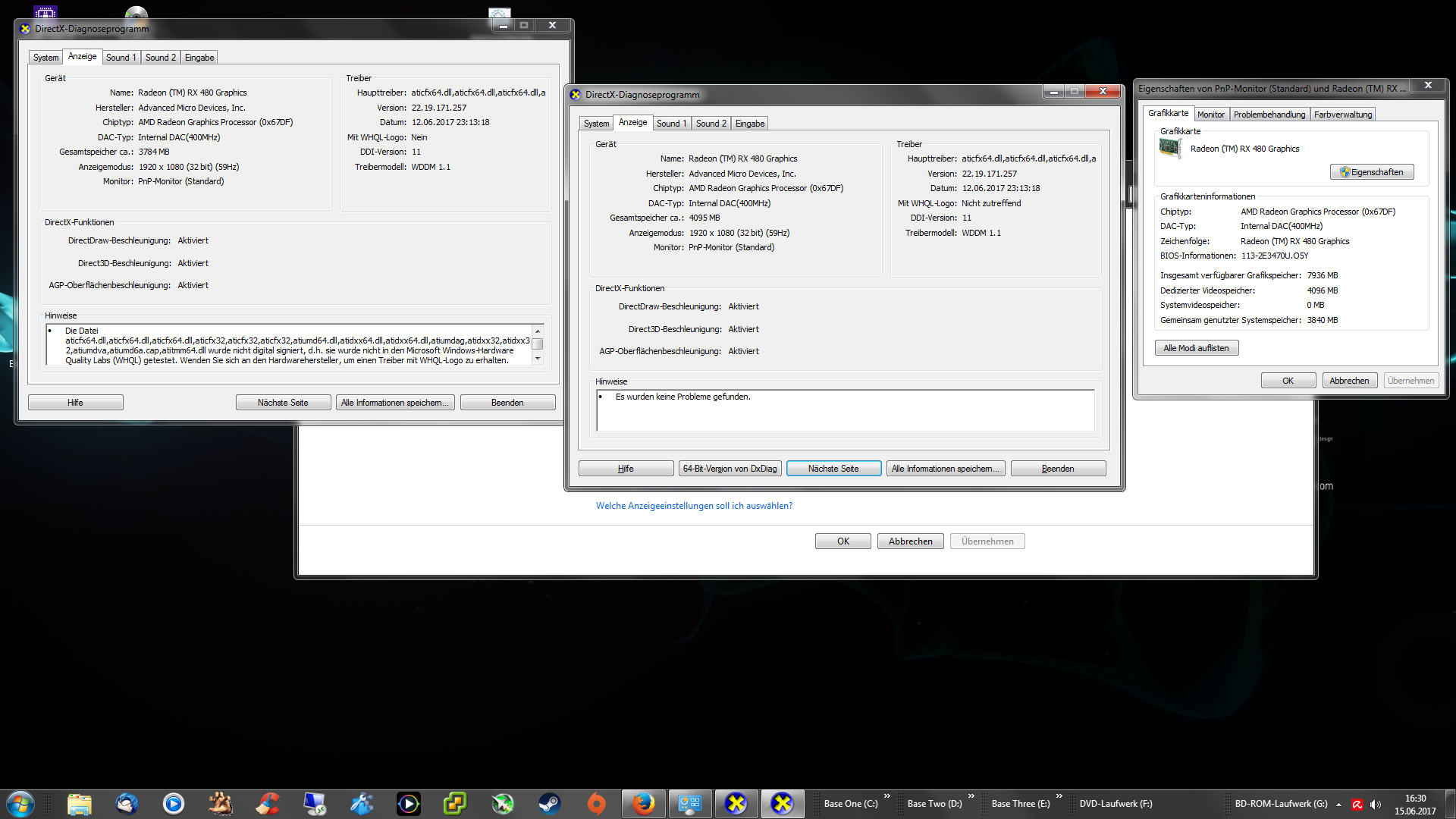
Task: Show hidden system tray icons arrow
Action: point(1339,805)
